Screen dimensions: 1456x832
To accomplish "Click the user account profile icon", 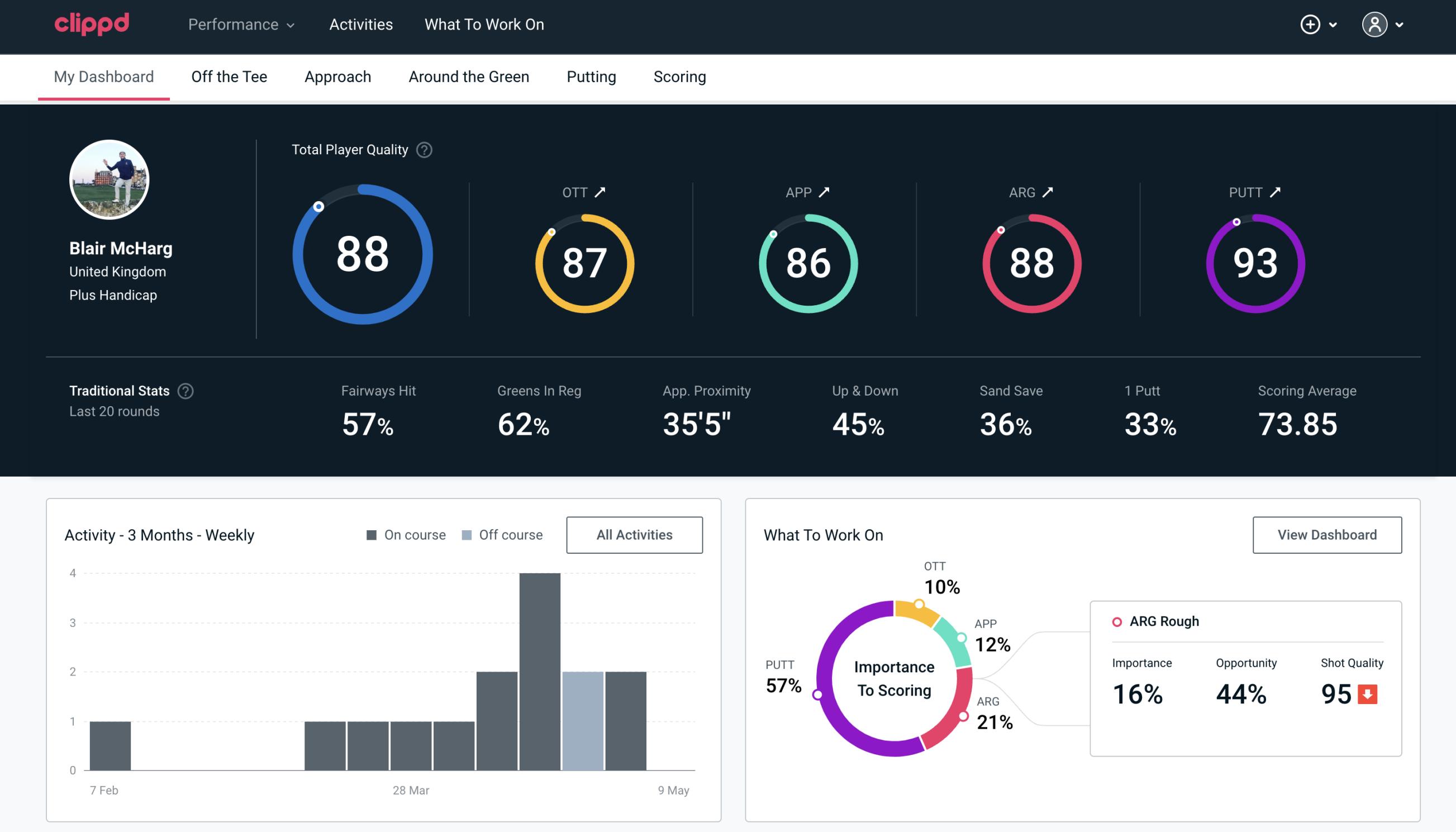I will pyautogui.click(x=1375, y=25).
